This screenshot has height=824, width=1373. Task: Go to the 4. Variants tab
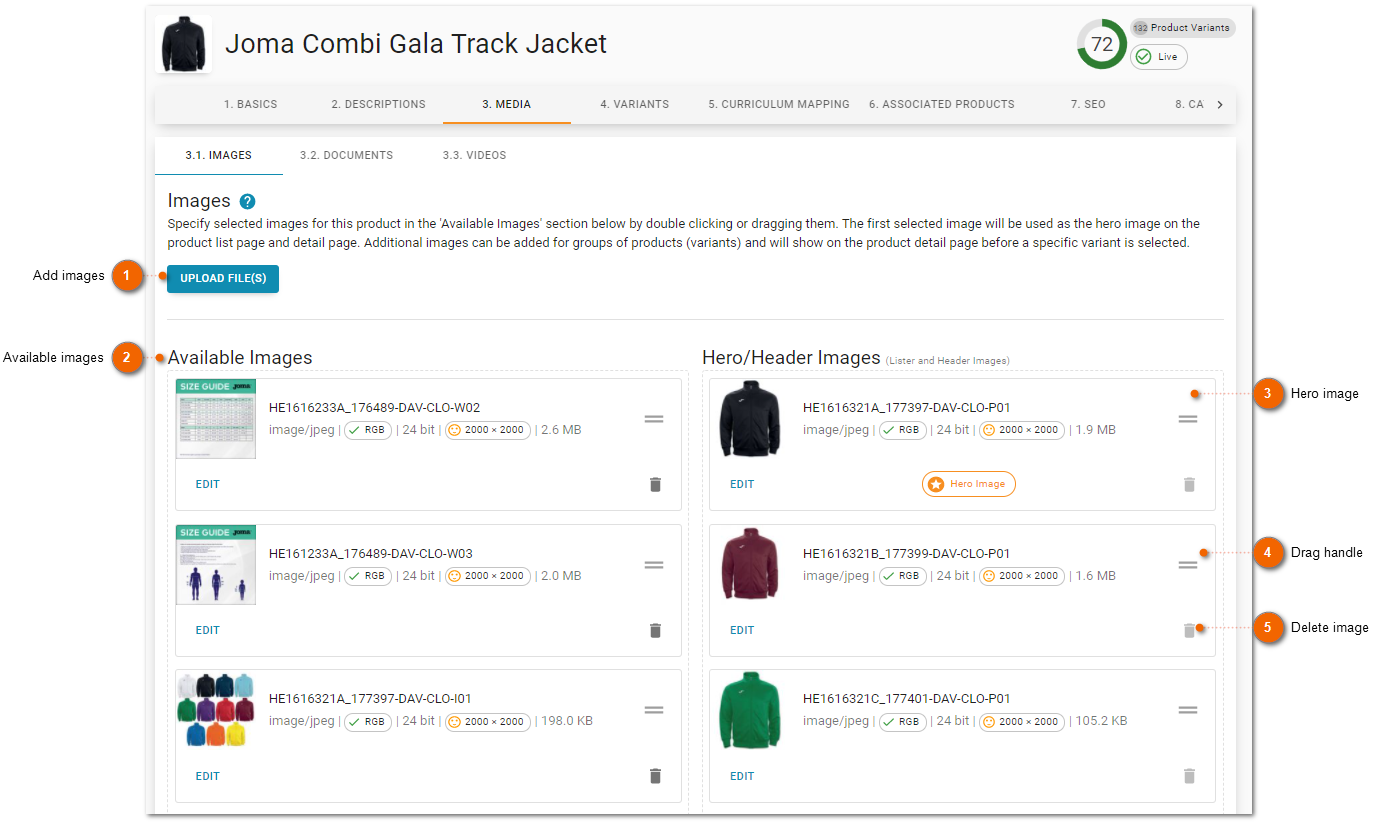(635, 104)
